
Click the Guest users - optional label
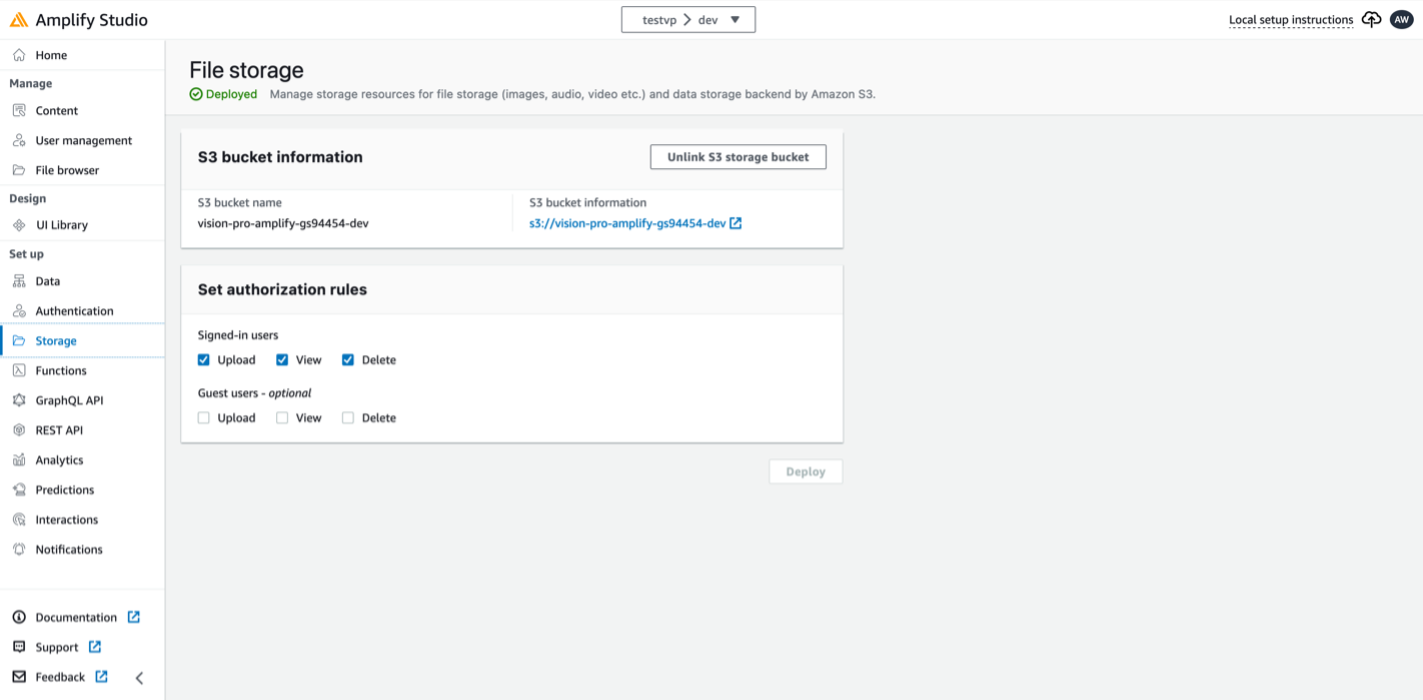click(x=255, y=393)
